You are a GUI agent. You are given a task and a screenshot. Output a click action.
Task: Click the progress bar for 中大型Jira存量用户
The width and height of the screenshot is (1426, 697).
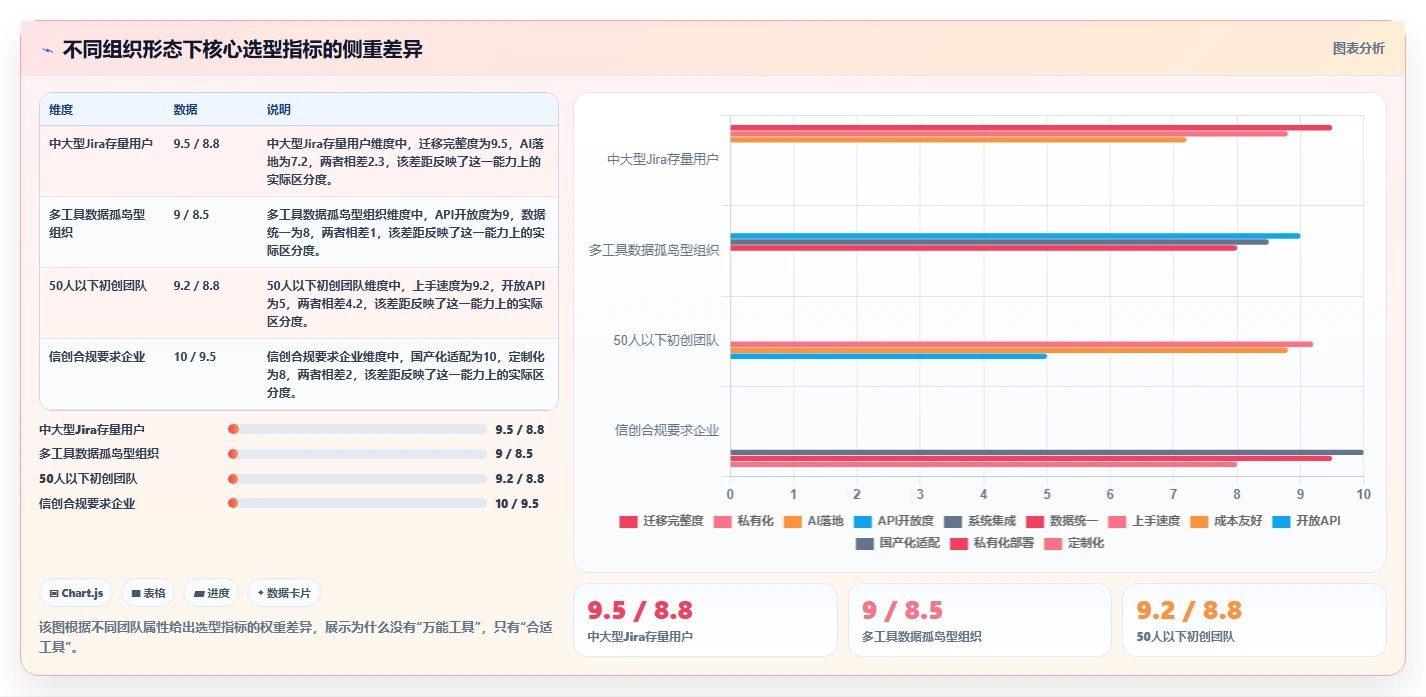click(x=357, y=429)
